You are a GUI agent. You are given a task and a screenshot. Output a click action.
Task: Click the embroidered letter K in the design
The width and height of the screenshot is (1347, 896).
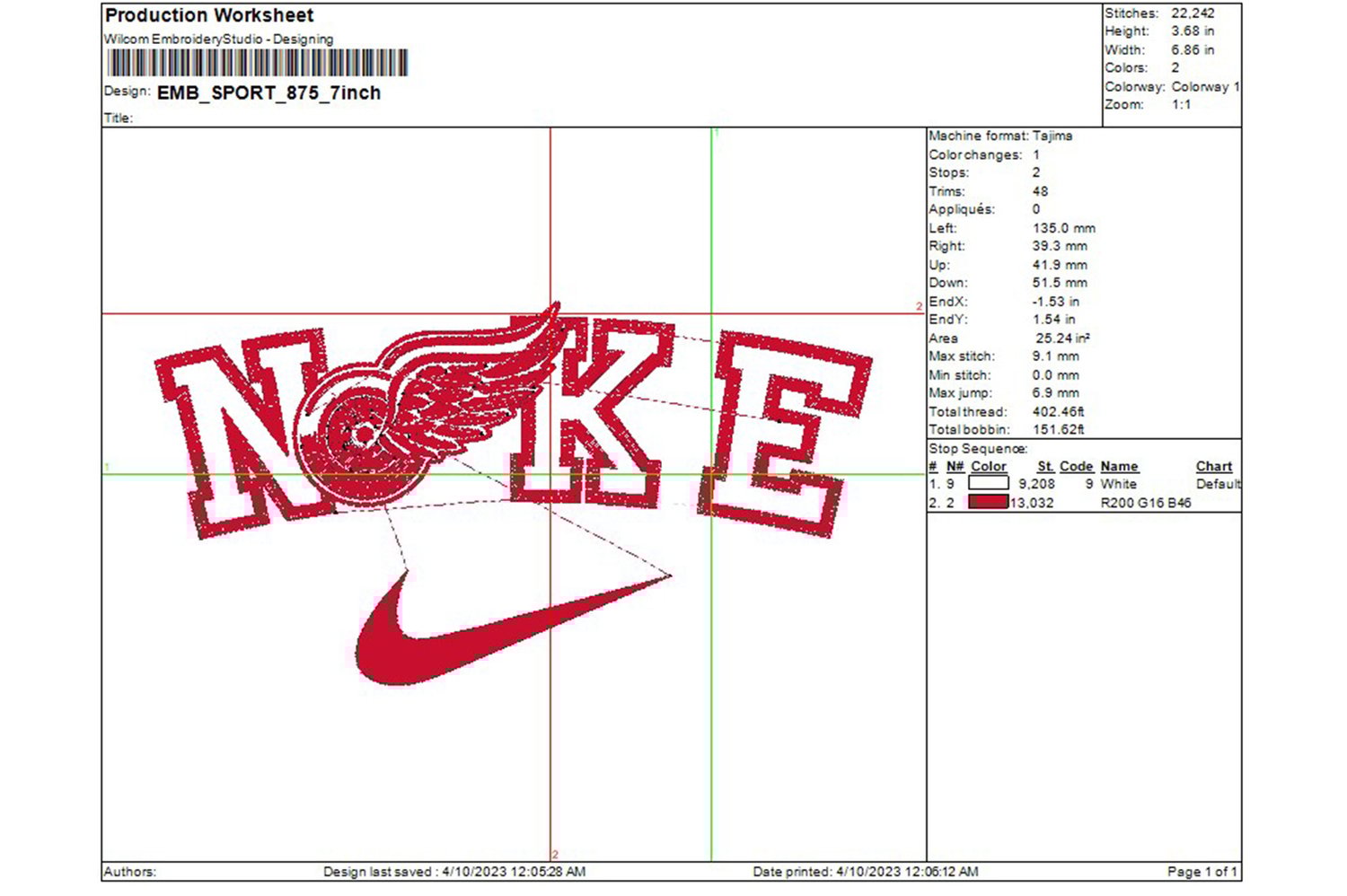click(591, 411)
